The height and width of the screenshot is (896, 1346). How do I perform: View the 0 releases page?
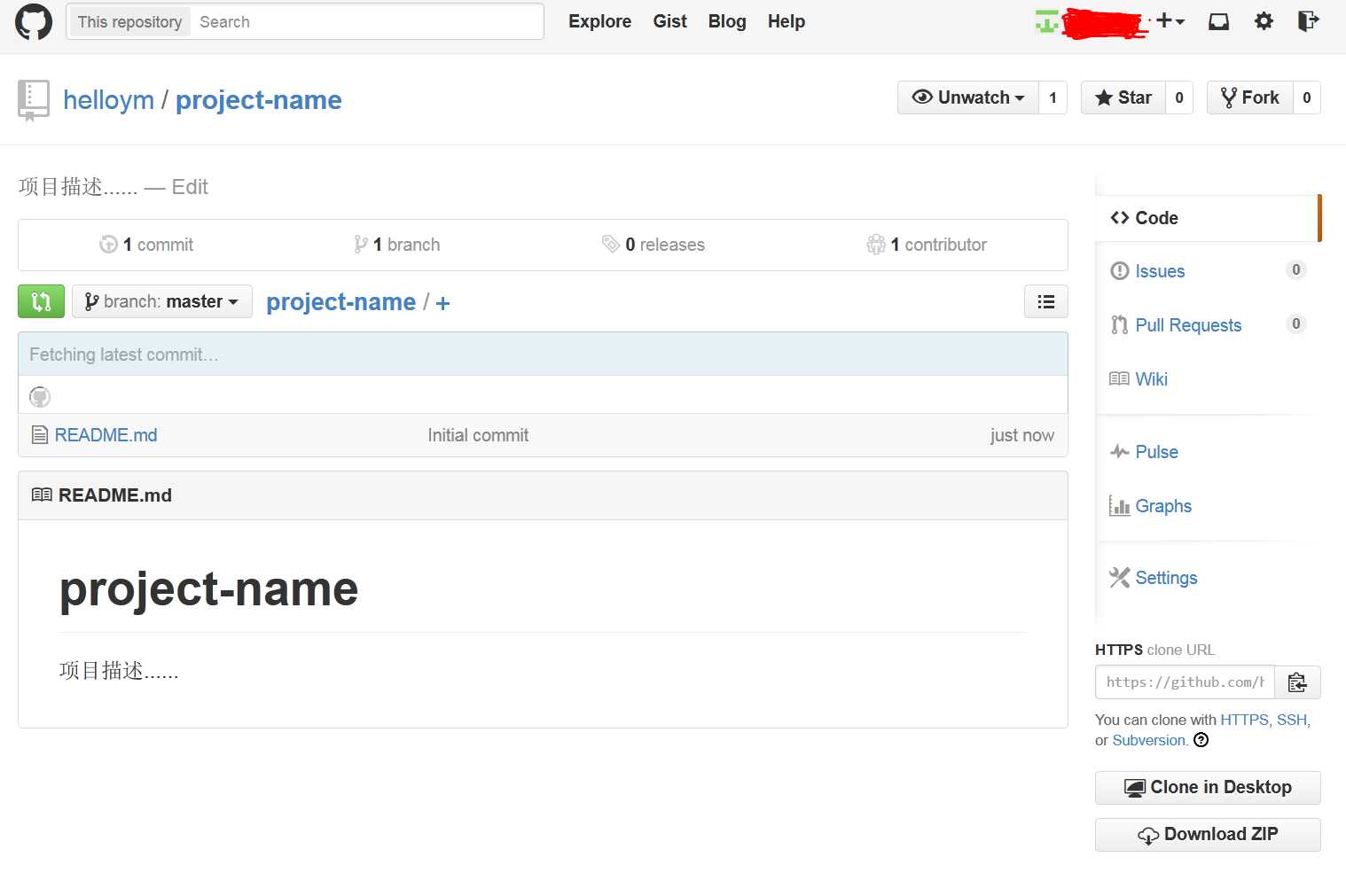point(653,245)
